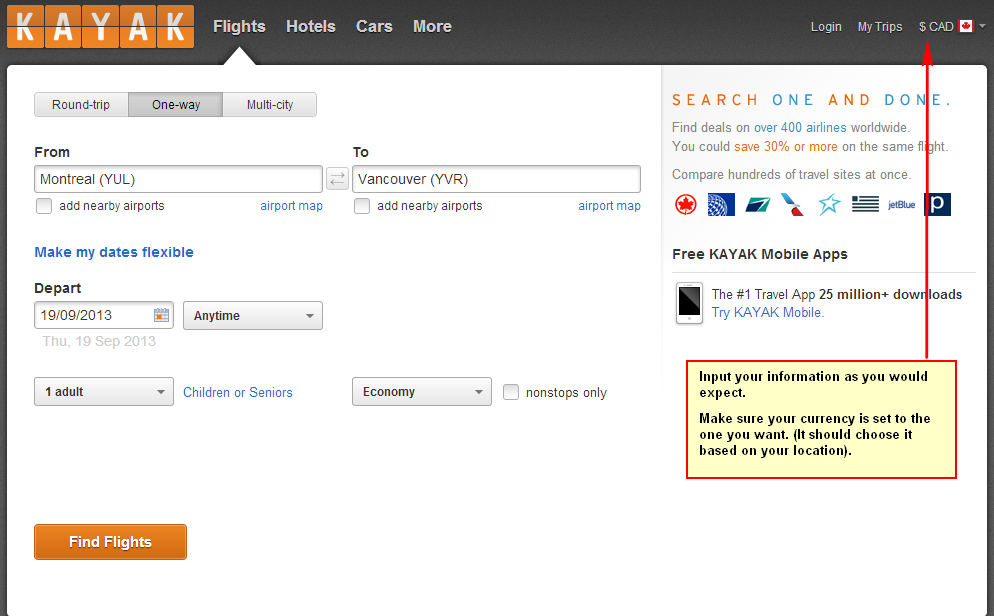This screenshot has width=994, height=616.
Task: Enable add nearby airports under From
Action: tap(44, 206)
